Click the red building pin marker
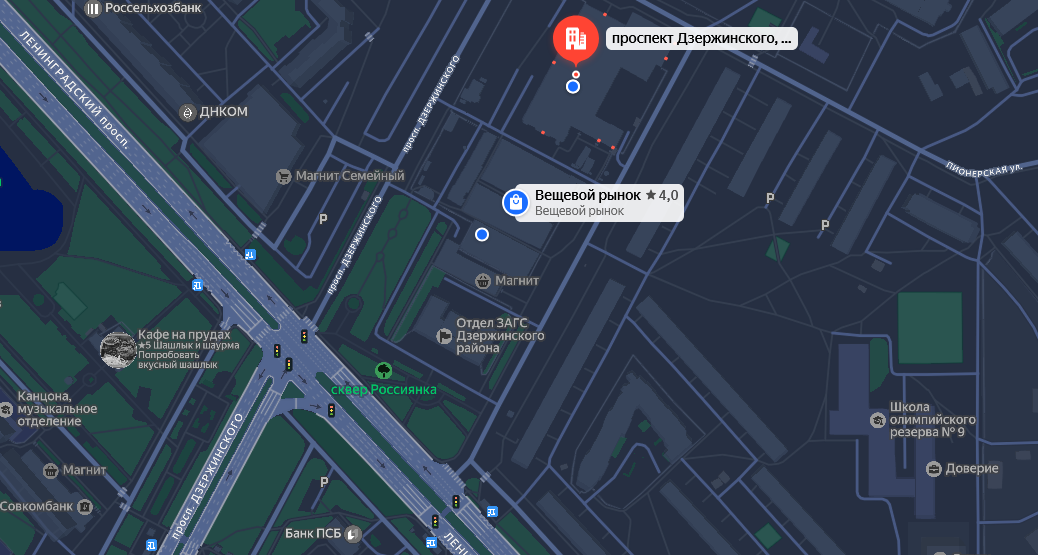Image resolution: width=1038 pixels, height=555 pixels. (575, 39)
